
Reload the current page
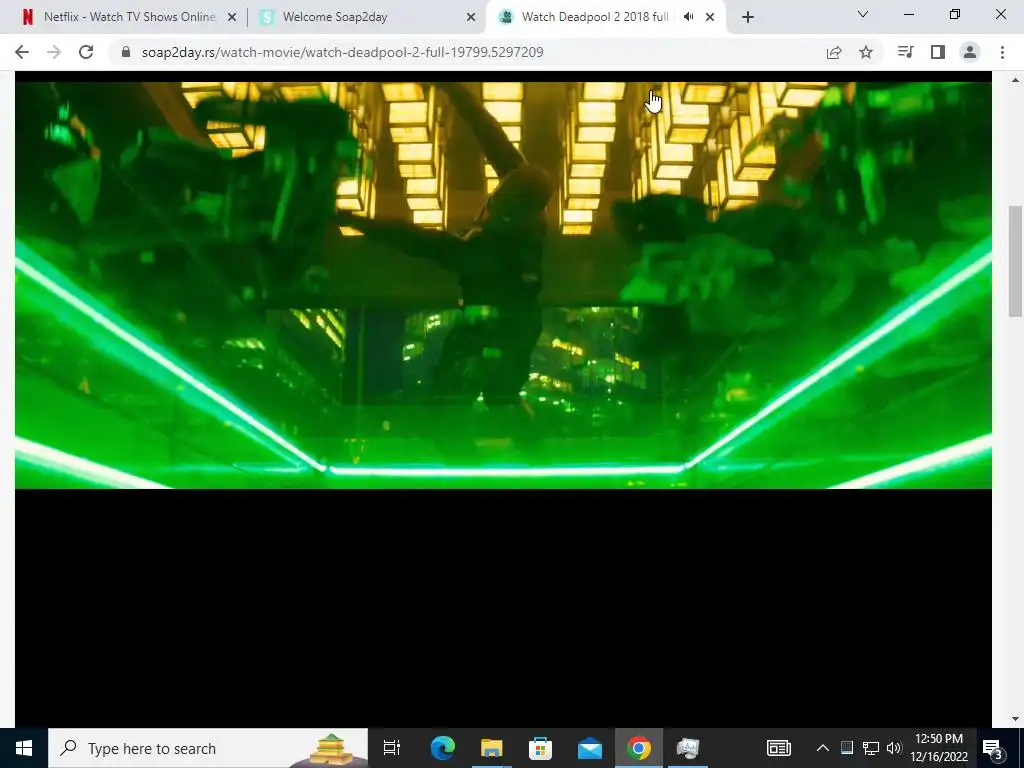[86, 52]
